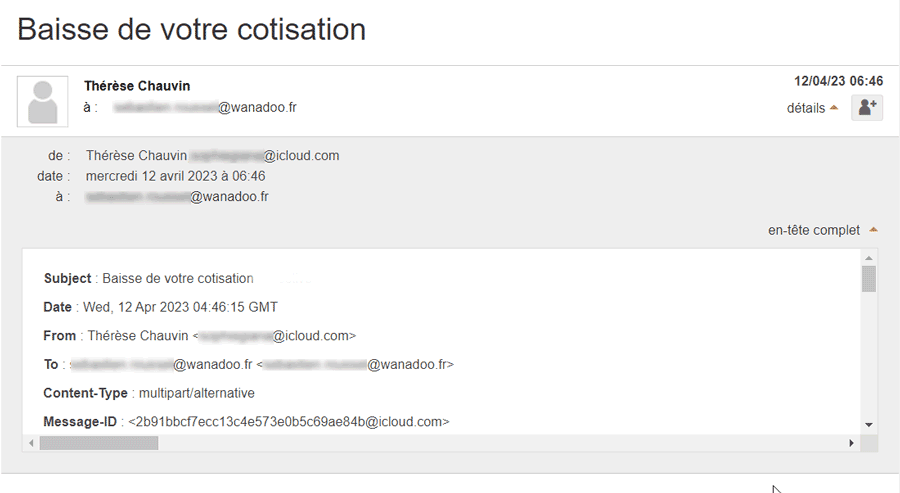Click the orange arrow next to détails
900x493 pixels.
(x=834, y=108)
